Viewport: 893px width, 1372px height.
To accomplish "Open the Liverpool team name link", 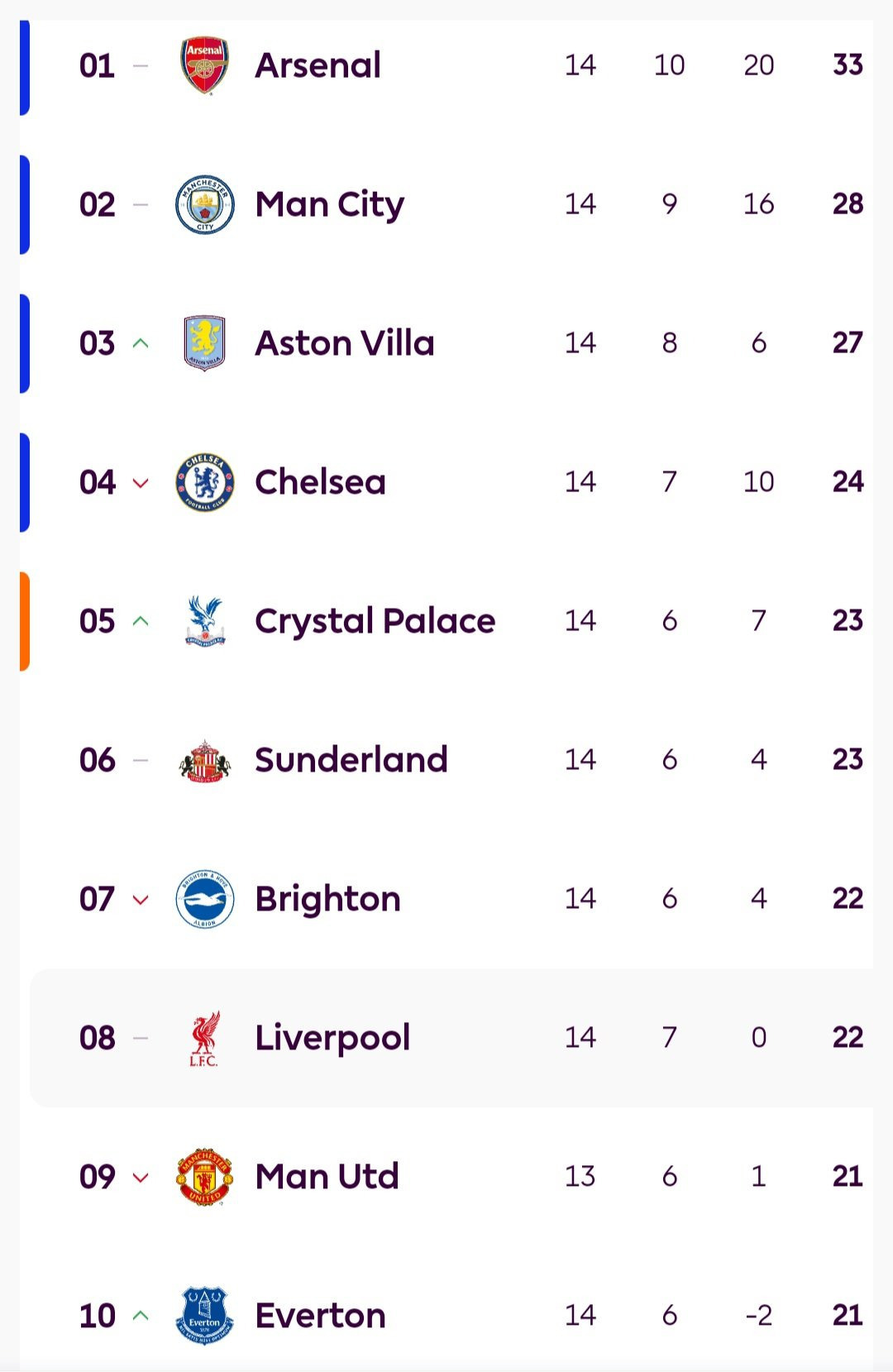I will click(x=332, y=1038).
